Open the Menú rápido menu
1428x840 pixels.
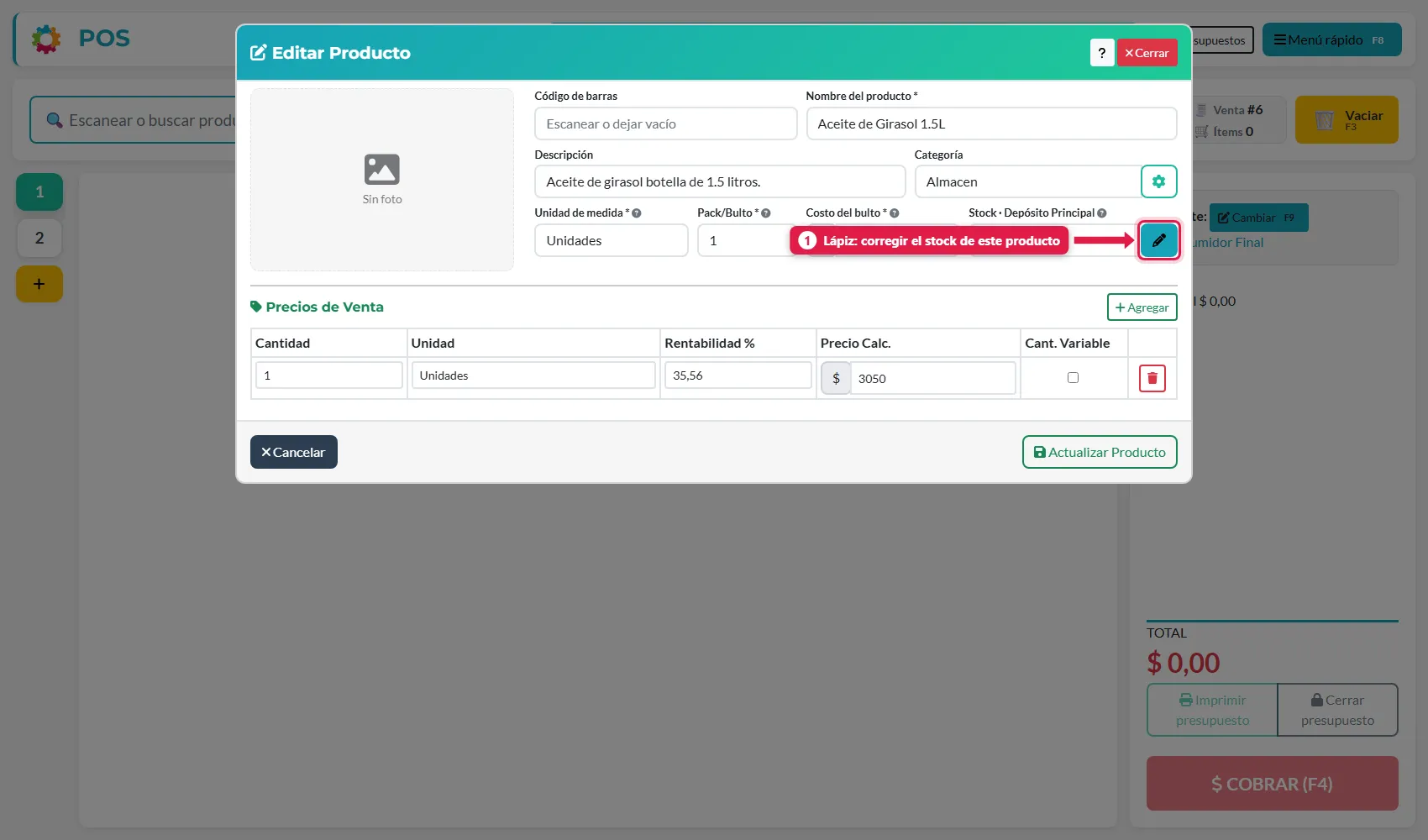(x=1331, y=39)
